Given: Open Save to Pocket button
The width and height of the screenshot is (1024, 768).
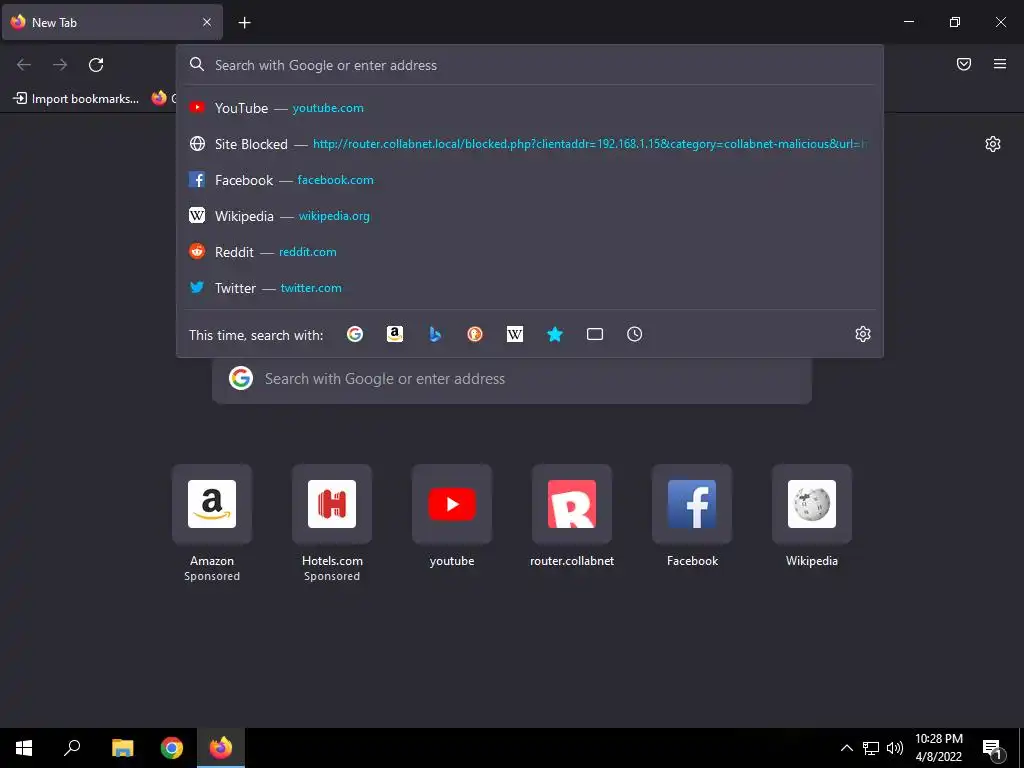Looking at the screenshot, I should 964,64.
